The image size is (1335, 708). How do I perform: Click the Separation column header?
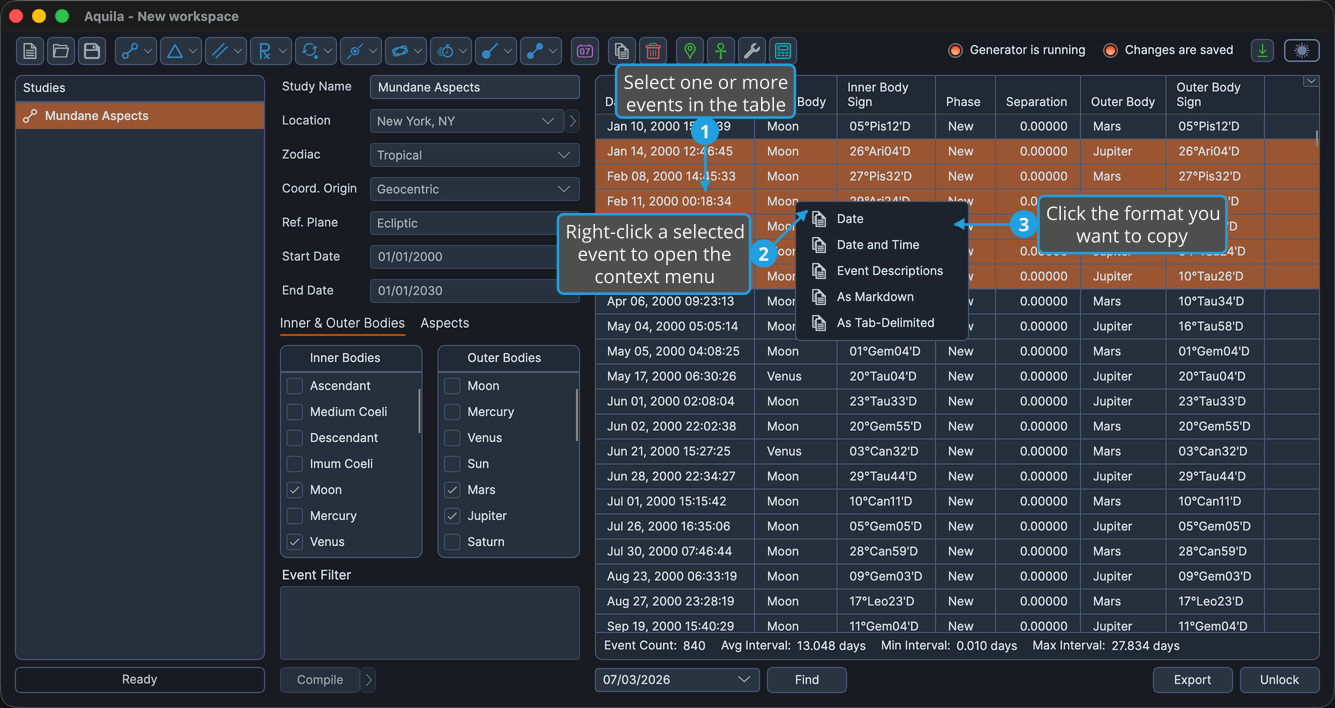tap(1036, 102)
